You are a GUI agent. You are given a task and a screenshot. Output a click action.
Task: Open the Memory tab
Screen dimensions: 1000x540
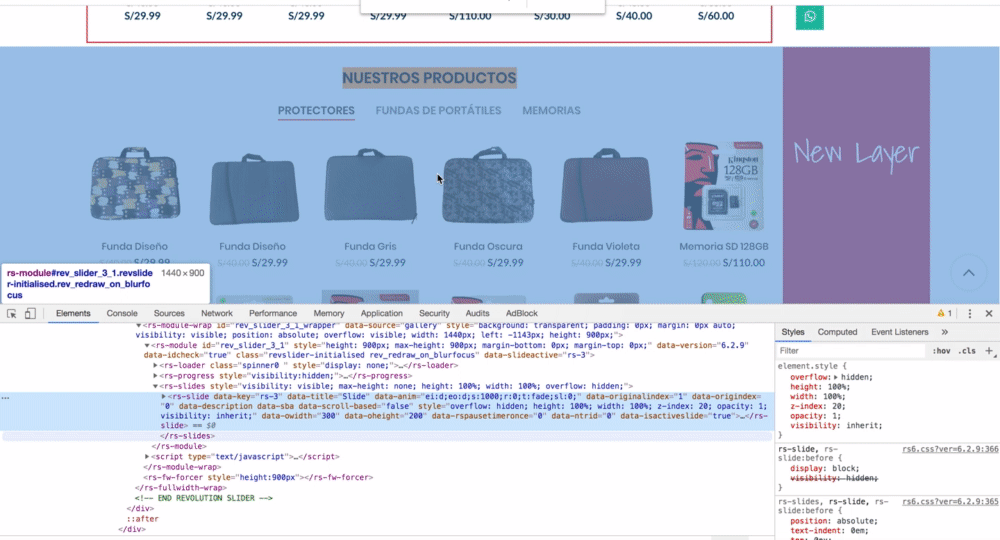pos(328,314)
